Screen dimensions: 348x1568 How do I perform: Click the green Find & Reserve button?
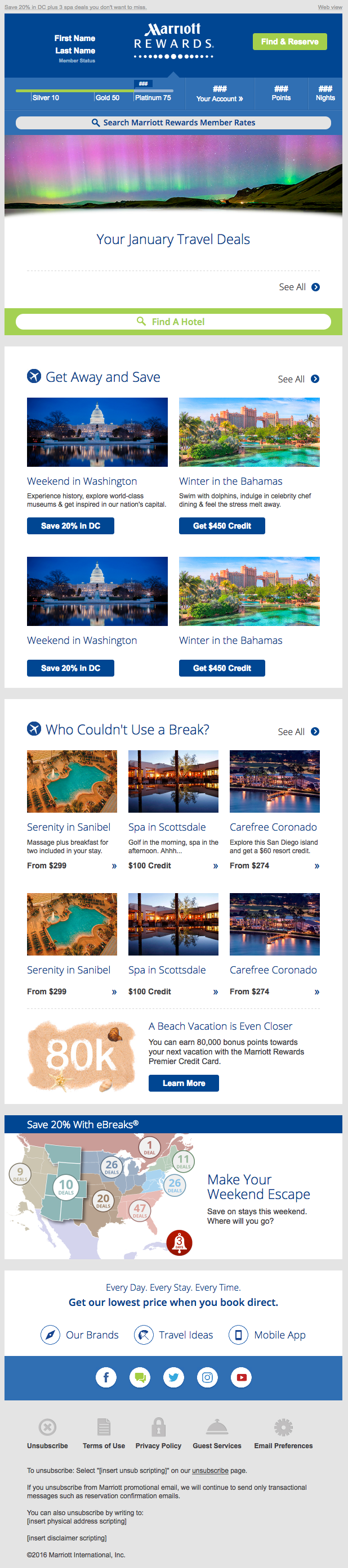(x=289, y=42)
